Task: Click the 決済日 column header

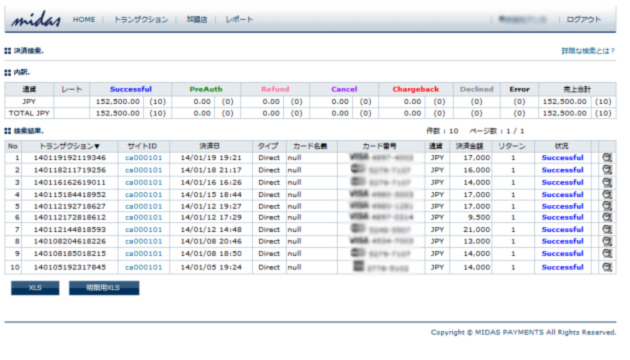Action: click(210, 146)
